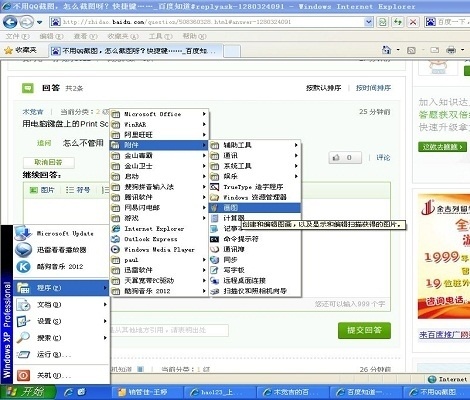470x400 pixels.
Task: Launch Windows Media Player from Programs menu
Action: [159, 249]
